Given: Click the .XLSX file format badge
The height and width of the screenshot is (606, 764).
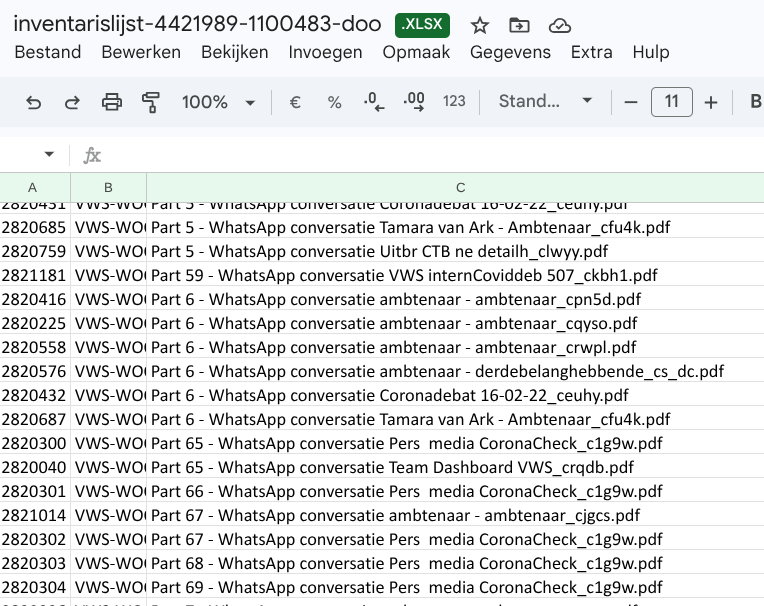Looking at the screenshot, I should coord(422,24).
